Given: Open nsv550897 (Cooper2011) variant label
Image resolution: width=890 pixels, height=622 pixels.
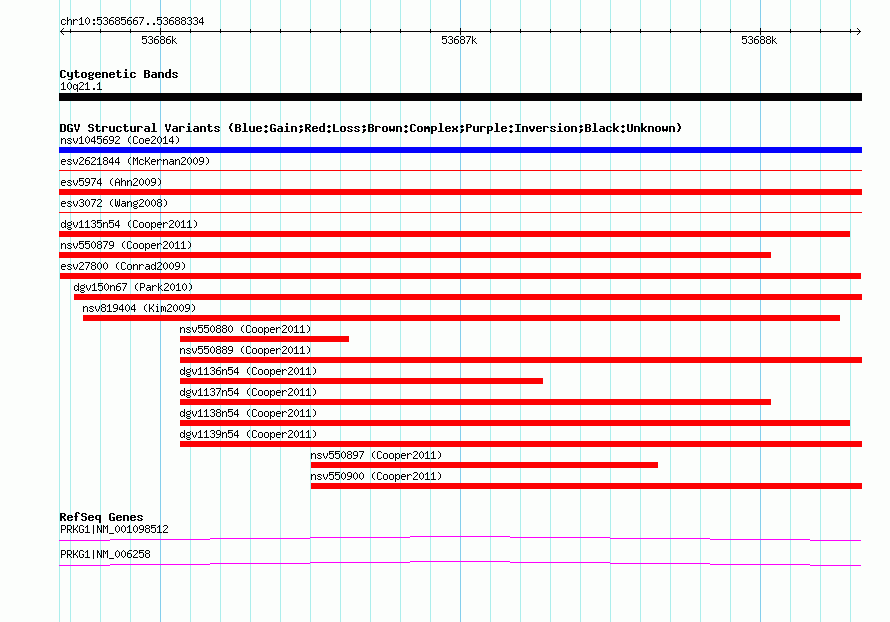Looking at the screenshot, I should [376, 455].
